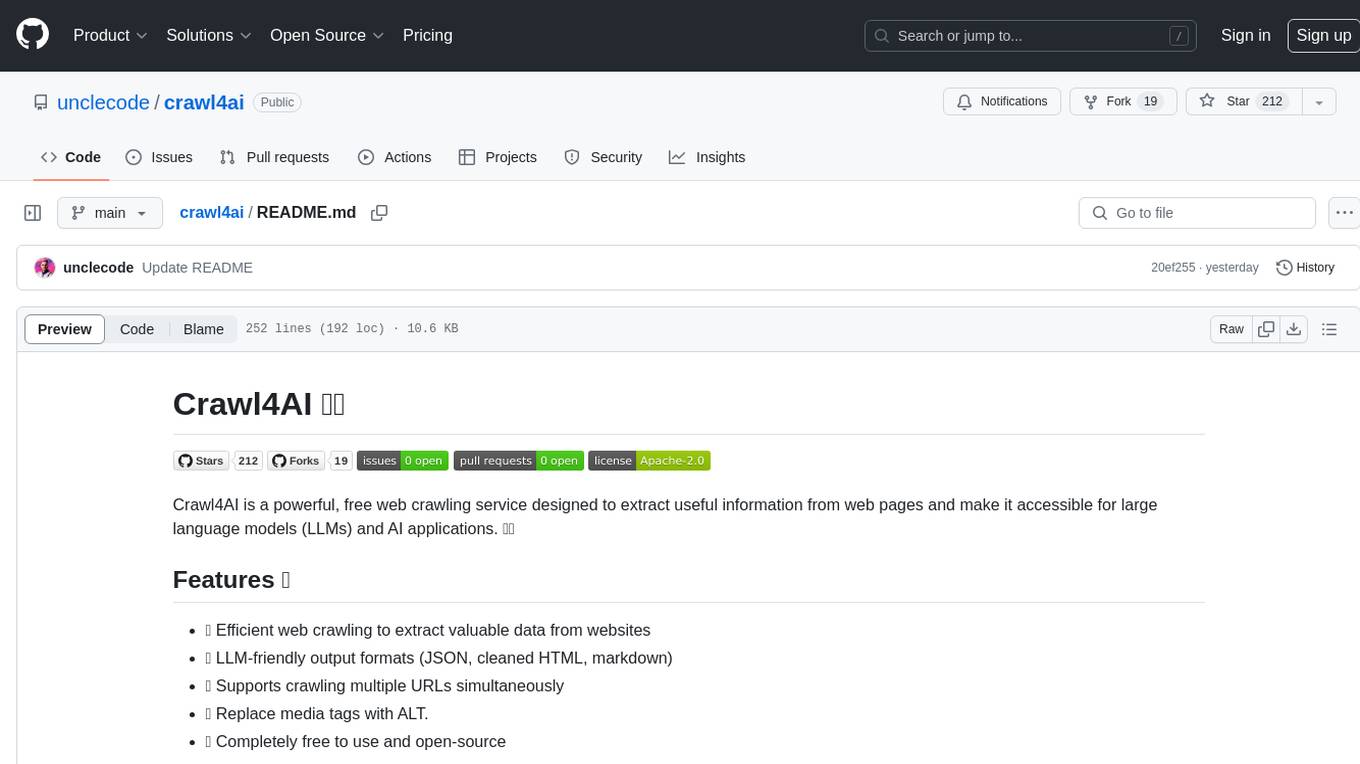Screen dimensions: 1360x764
Task: Open the Issues tab
Action: tap(159, 157)
